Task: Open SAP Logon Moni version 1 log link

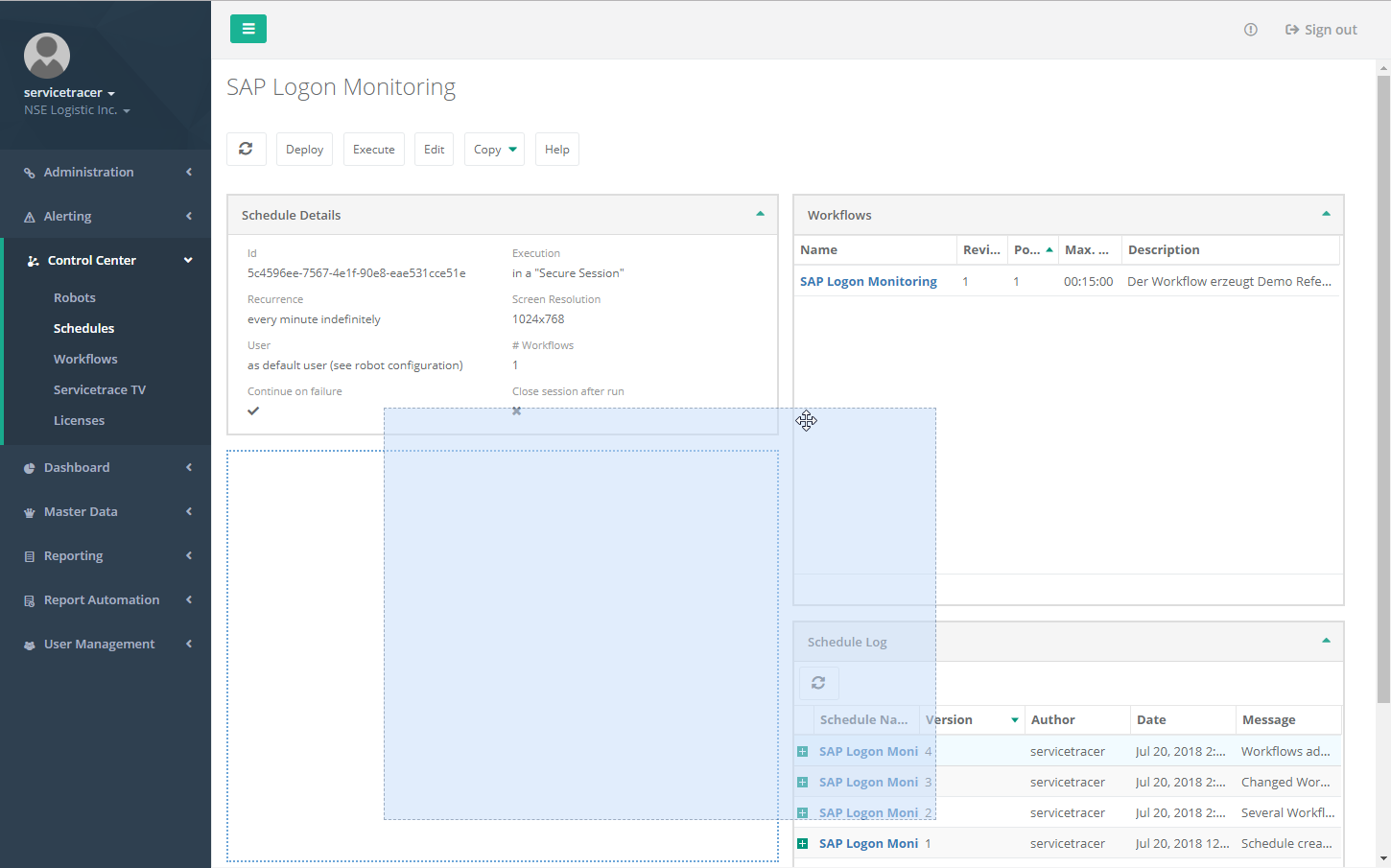Action: click(868, 843)
